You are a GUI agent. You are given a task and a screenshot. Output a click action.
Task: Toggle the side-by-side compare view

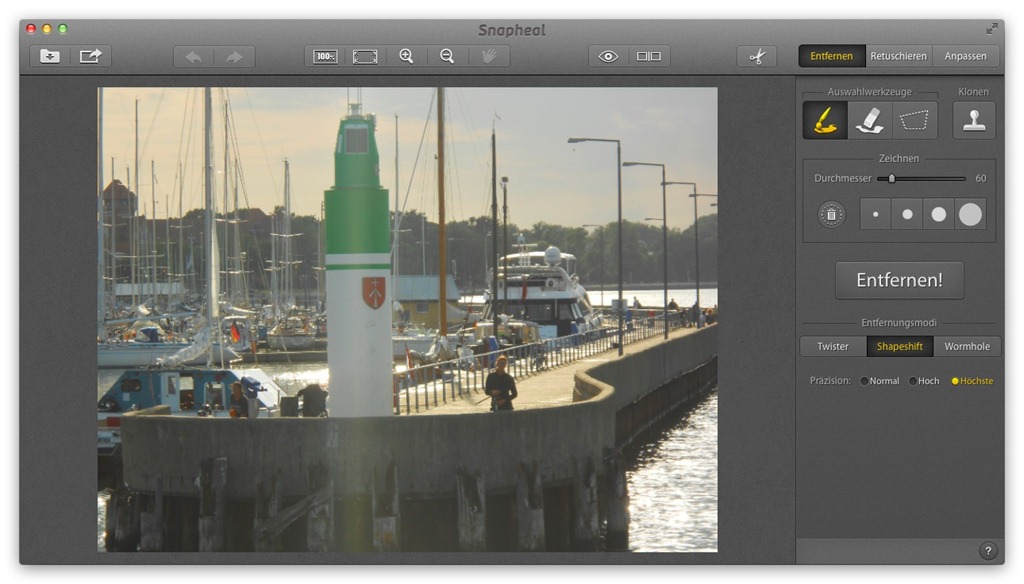(649, 56)
